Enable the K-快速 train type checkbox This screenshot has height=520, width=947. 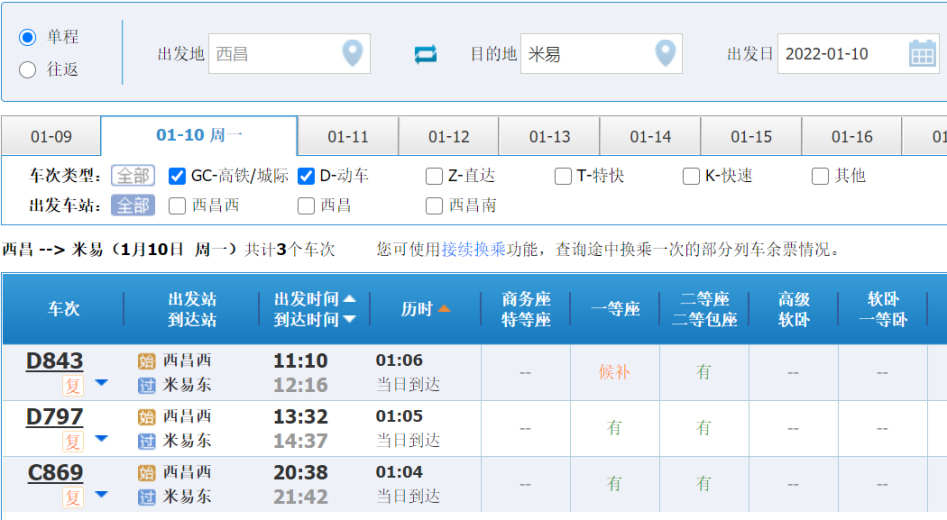point(691,176)
